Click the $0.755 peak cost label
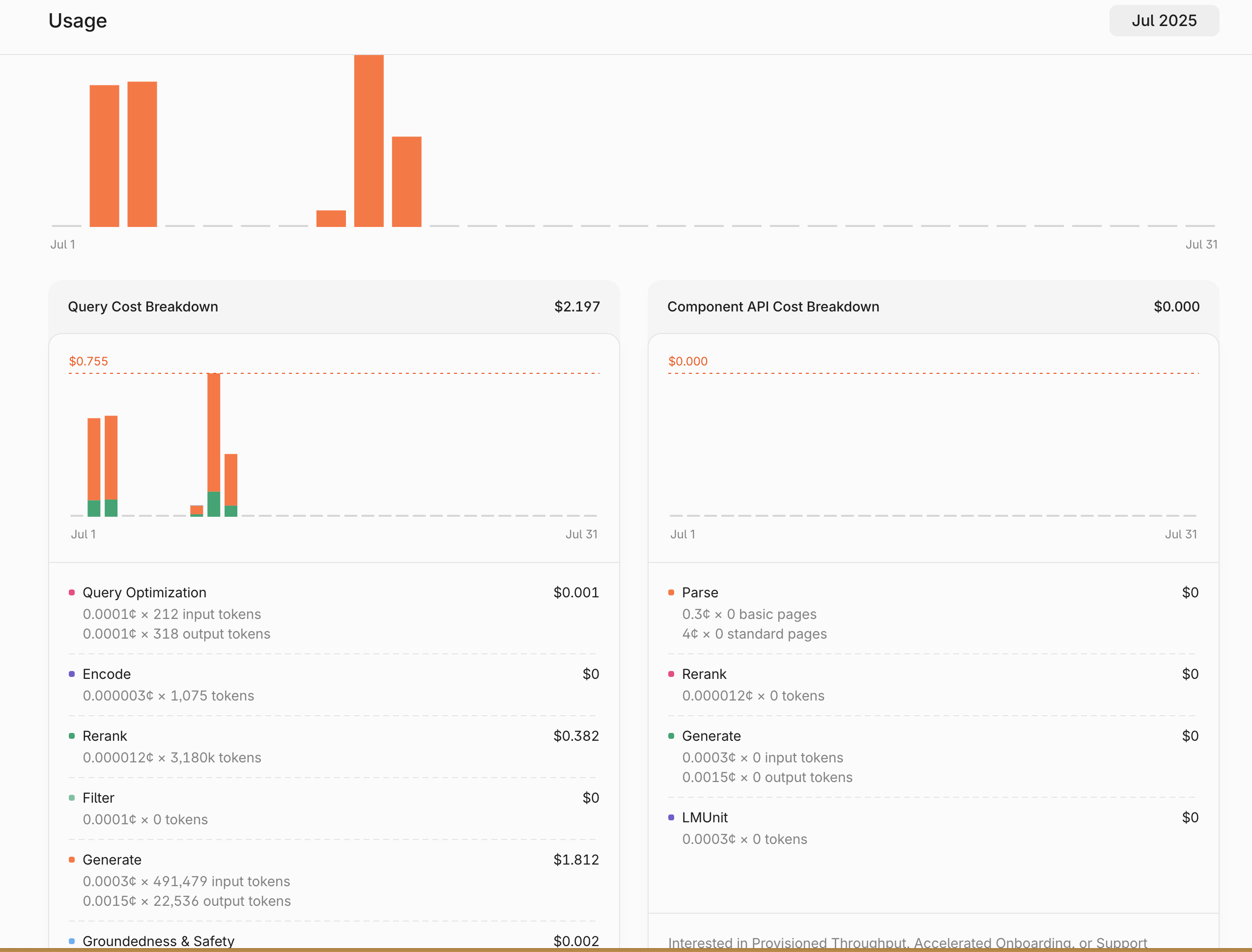 88,361
